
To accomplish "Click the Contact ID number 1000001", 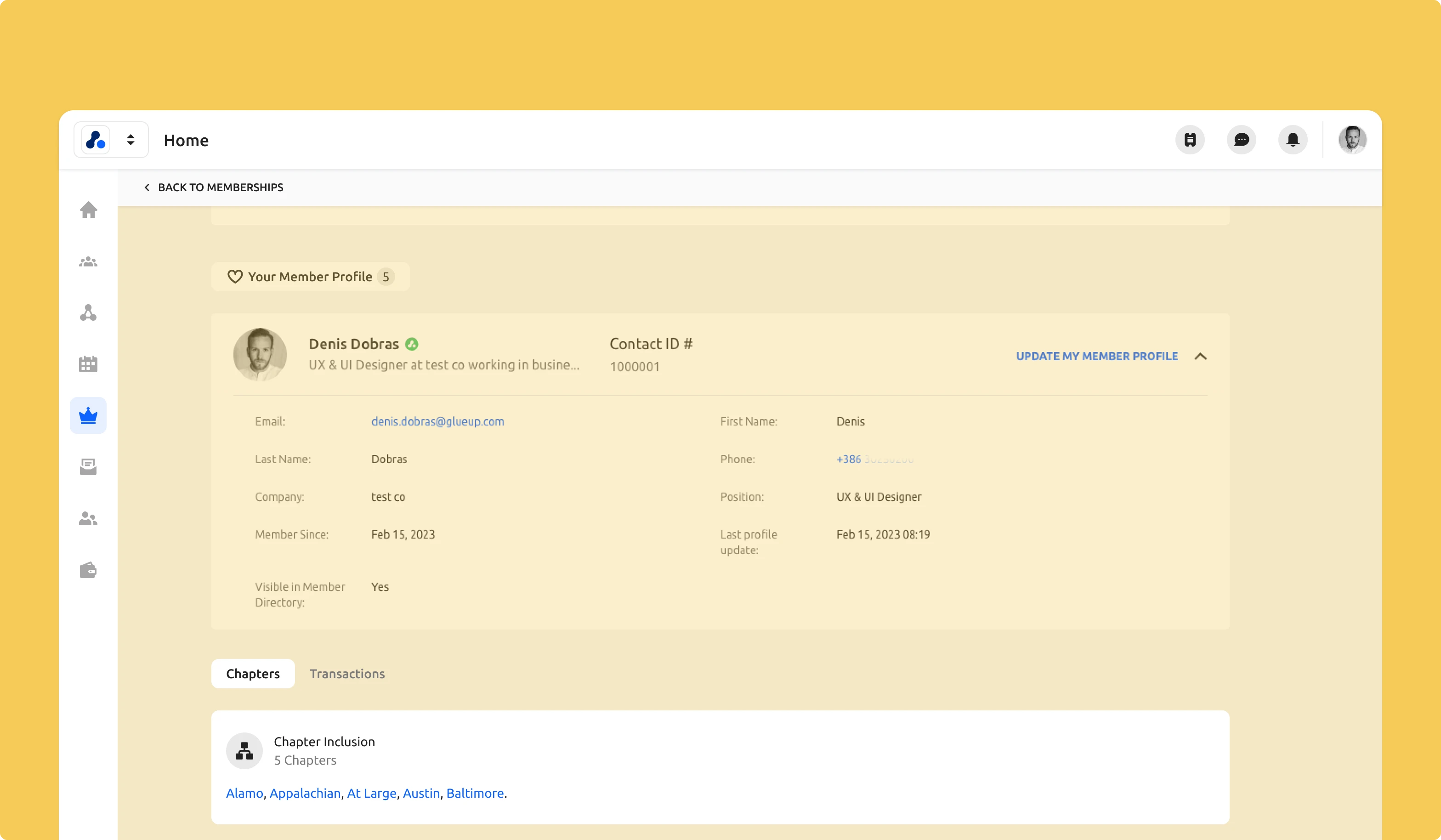I will [x=635, y=367].
